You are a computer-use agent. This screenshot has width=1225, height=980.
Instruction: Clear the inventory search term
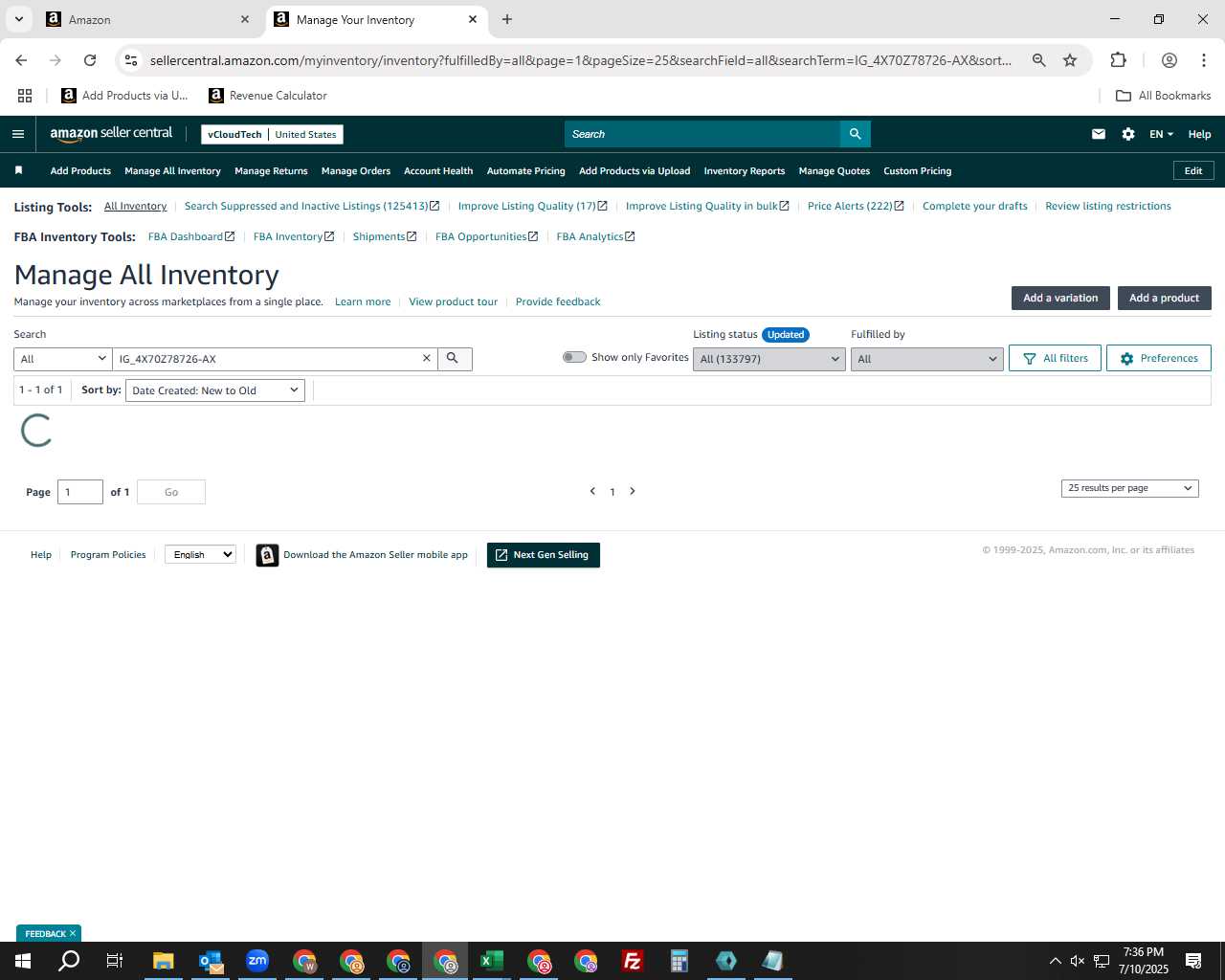(427, 359)
